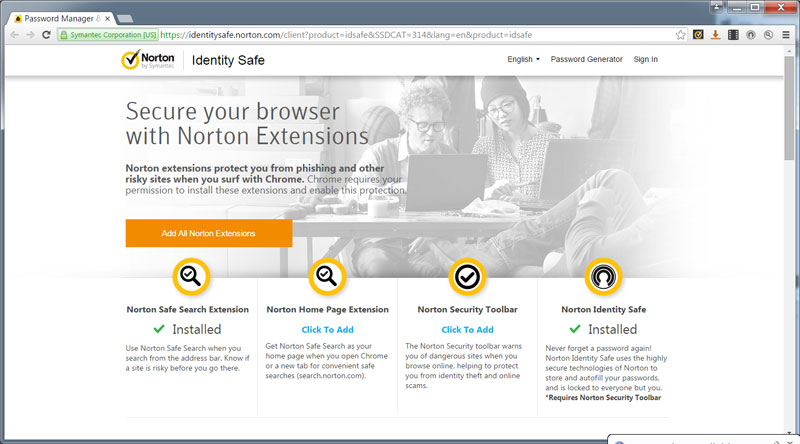Click To Add the Norton Security Toolbar
This screenshot has width=800, height=444.
coord(467,330)
